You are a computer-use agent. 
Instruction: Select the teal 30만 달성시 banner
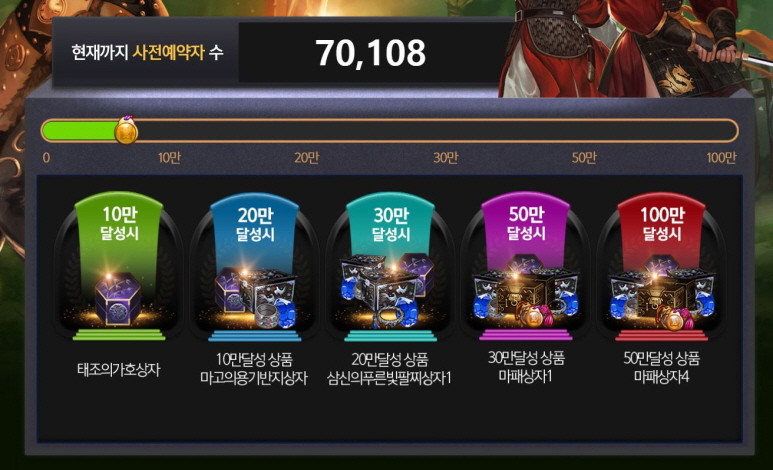pyautogui.click(x=390, y=223)
